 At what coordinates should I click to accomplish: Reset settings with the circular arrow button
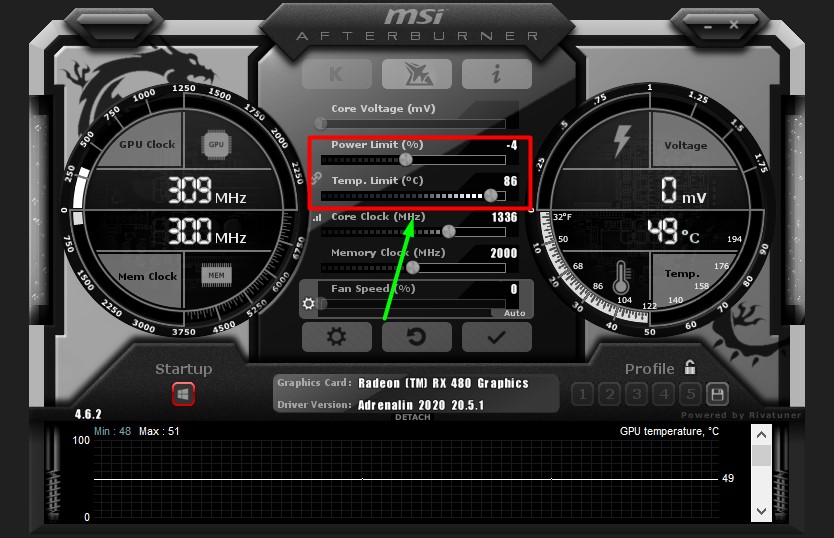point(417,337)
